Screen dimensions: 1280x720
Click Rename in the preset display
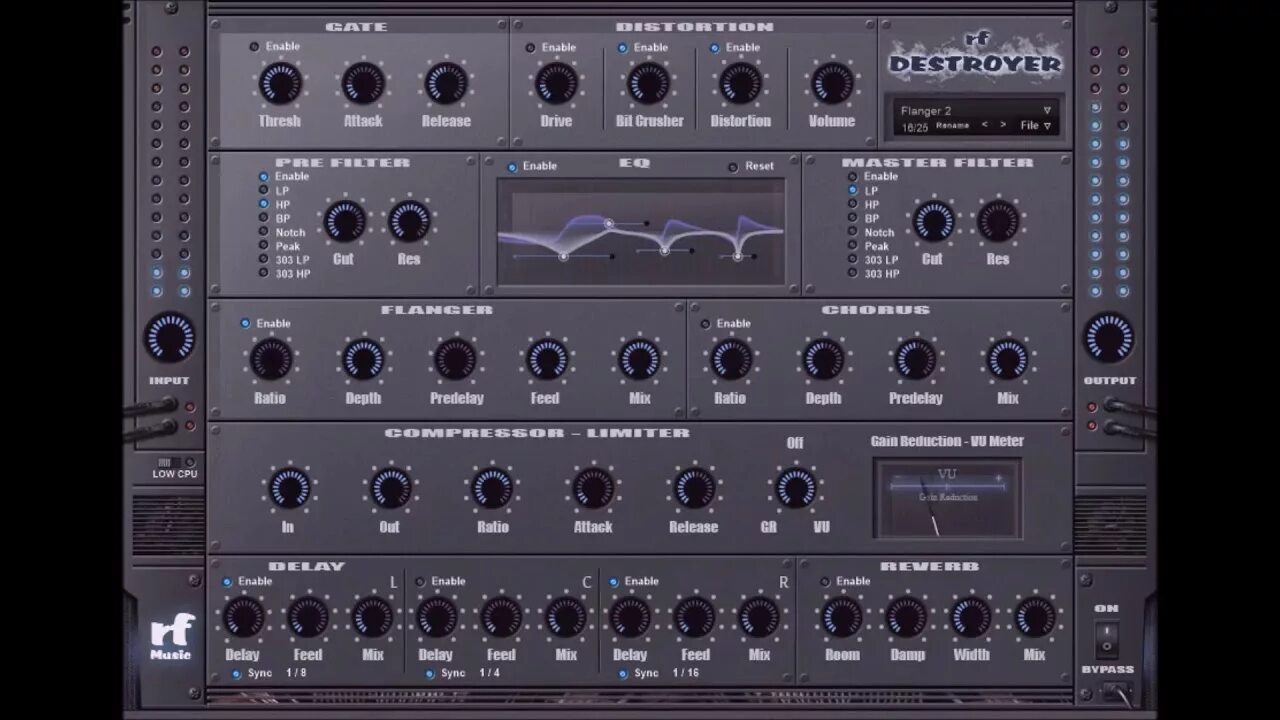[952, 126]
